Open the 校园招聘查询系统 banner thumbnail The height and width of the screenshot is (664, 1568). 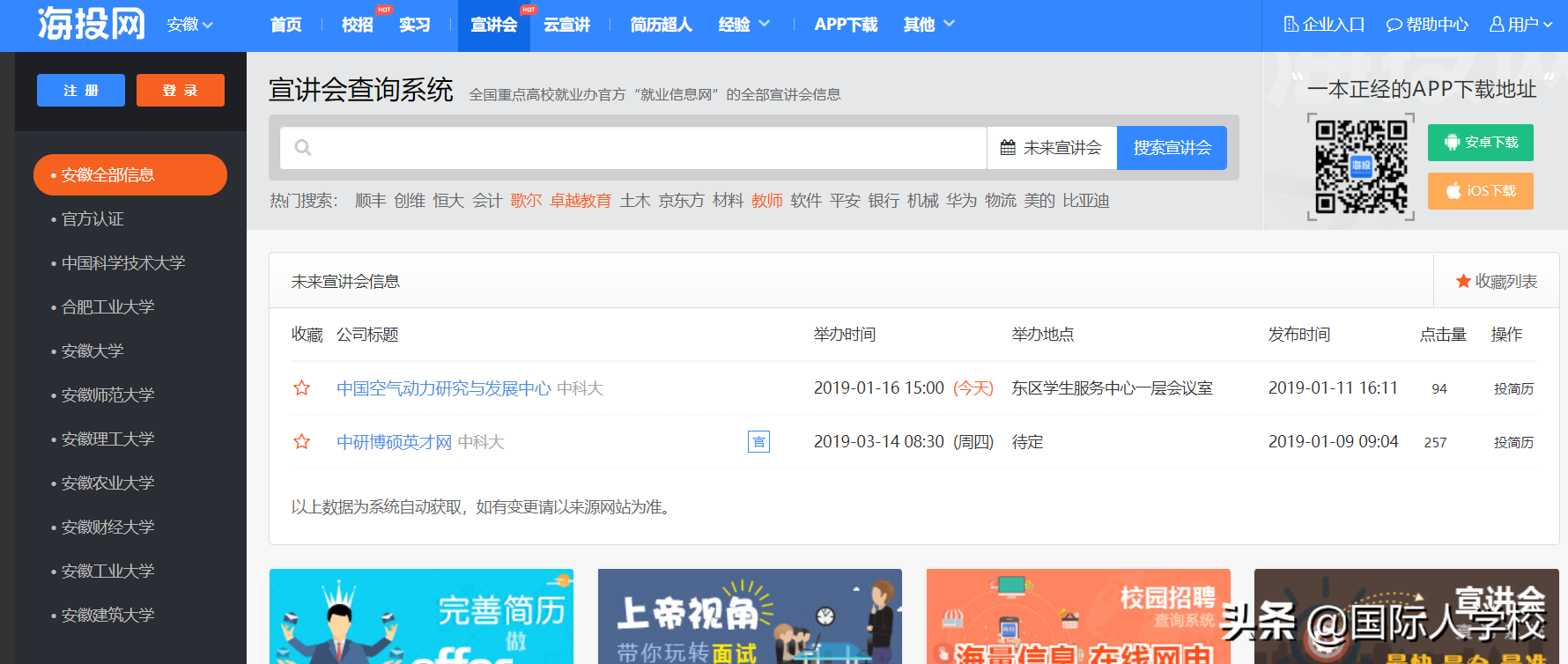point(1078,616)
